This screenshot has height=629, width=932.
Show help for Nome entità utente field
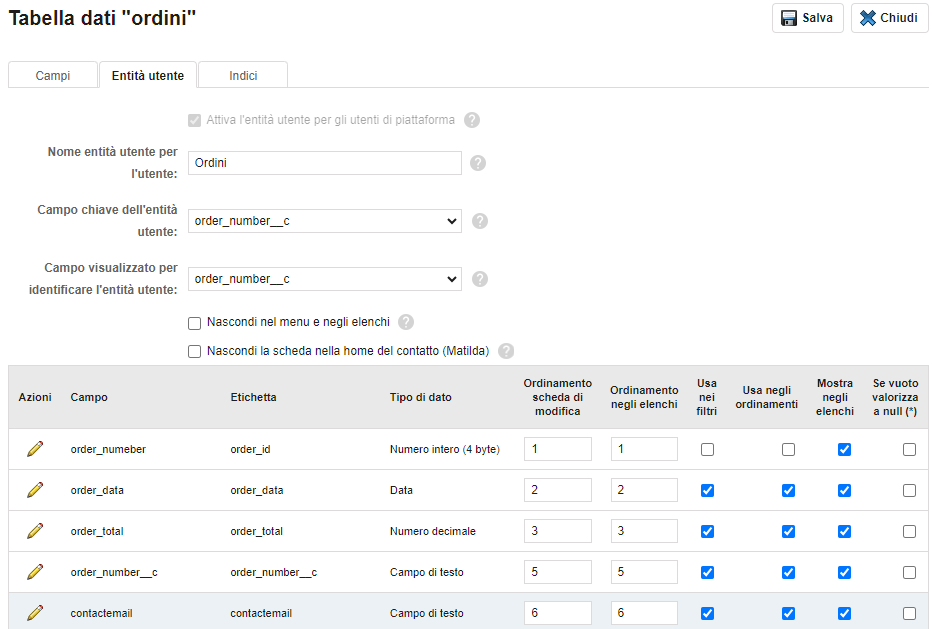[x=478, y=163]
